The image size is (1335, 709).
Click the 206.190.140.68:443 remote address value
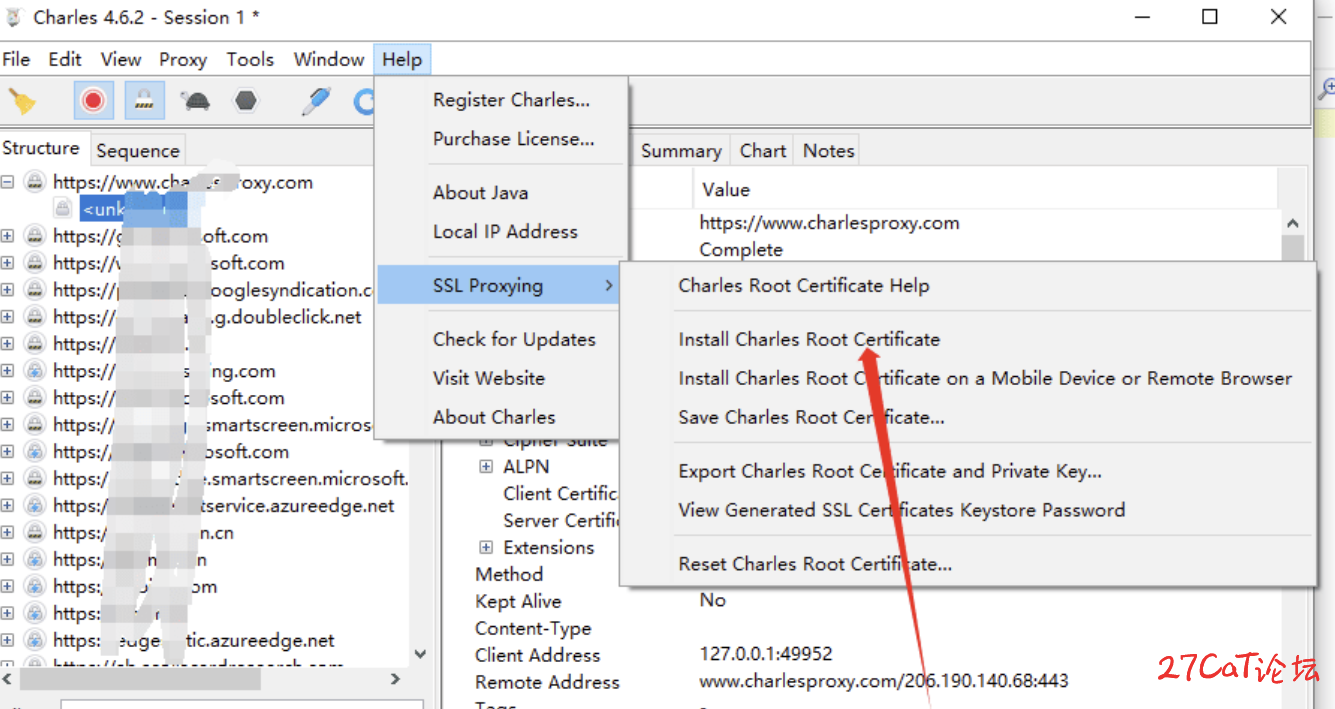pos(884,682)
